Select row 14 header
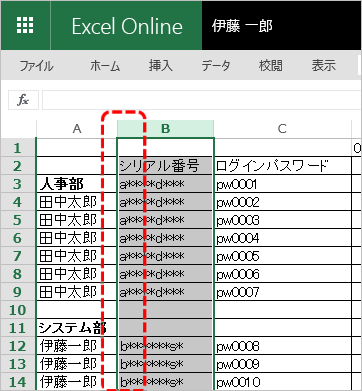 [x=18, y=382]
